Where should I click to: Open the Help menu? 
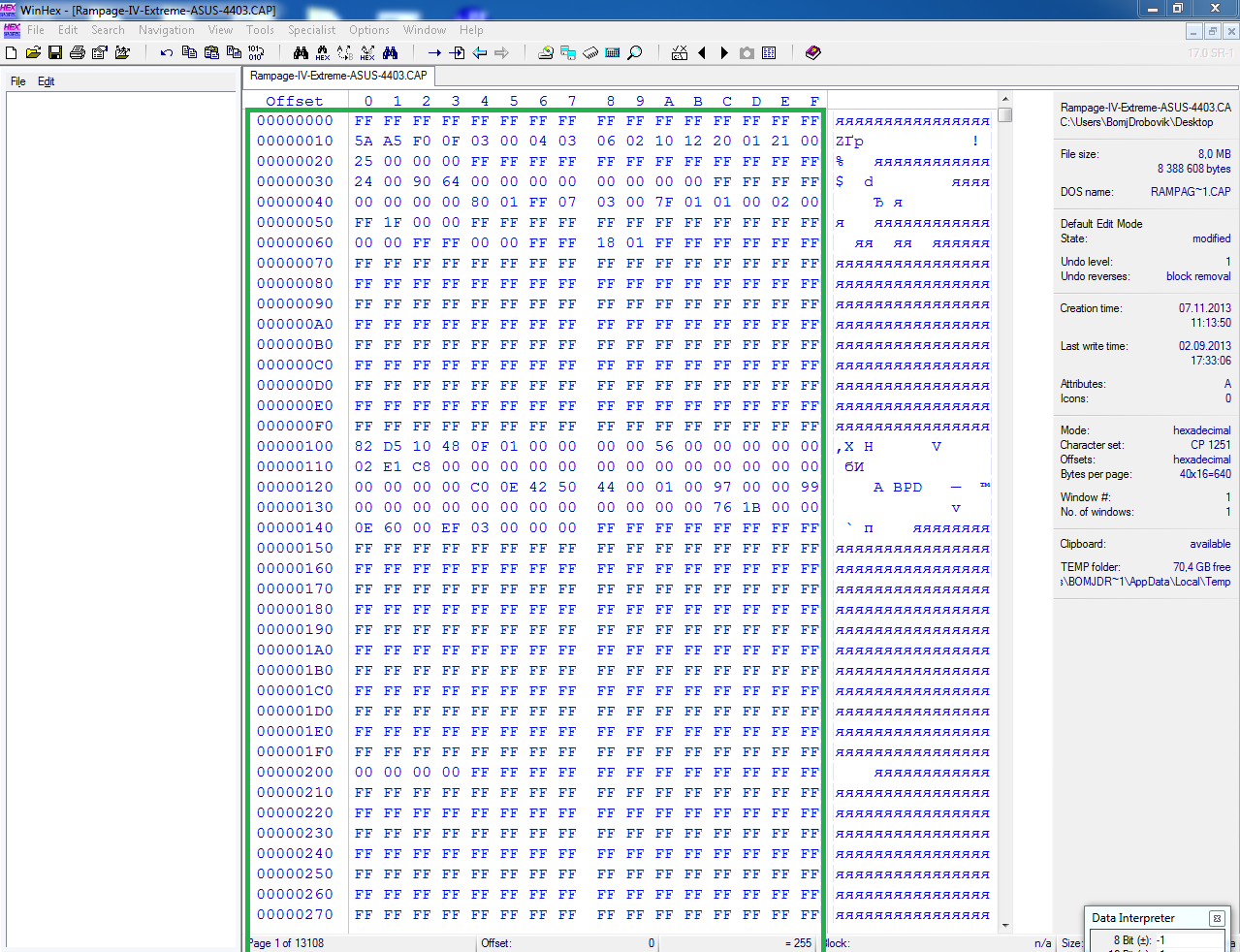[472, 30]
